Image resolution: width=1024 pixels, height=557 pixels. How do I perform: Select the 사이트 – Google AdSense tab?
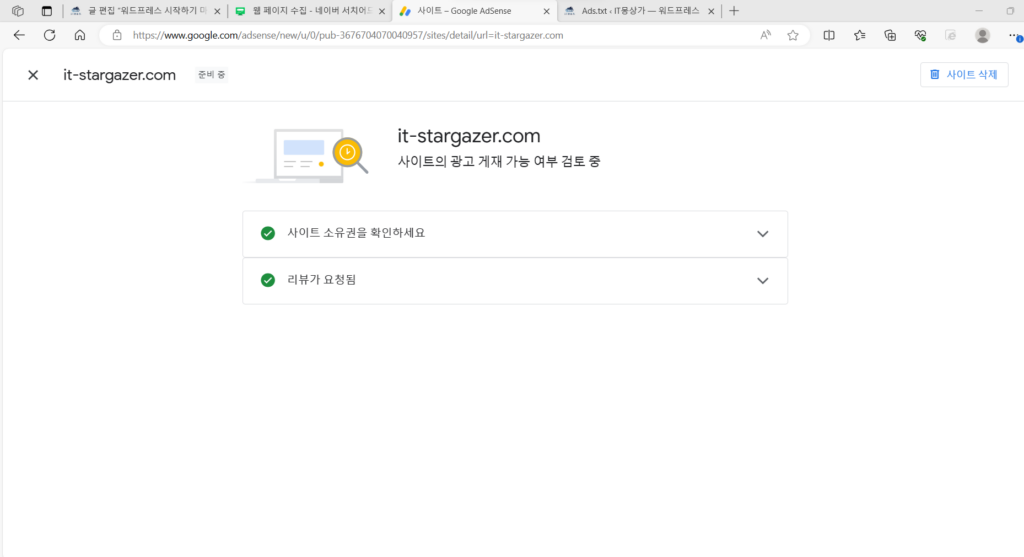[475, 11]
